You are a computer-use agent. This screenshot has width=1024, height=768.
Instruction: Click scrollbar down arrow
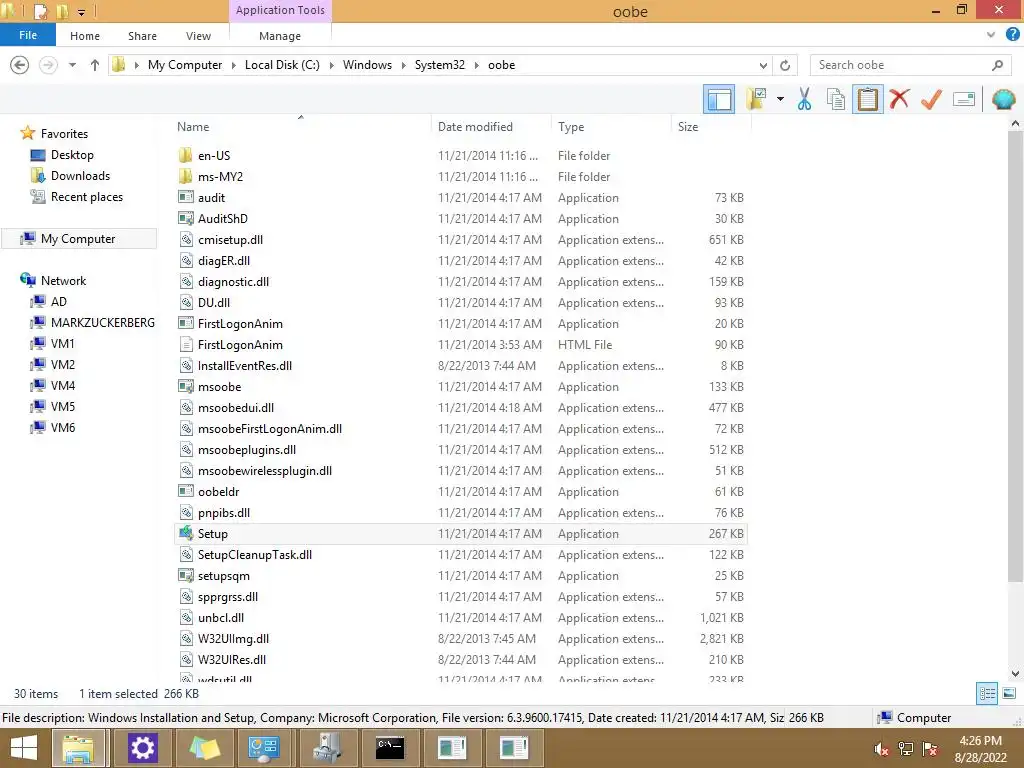point(1015,673)
